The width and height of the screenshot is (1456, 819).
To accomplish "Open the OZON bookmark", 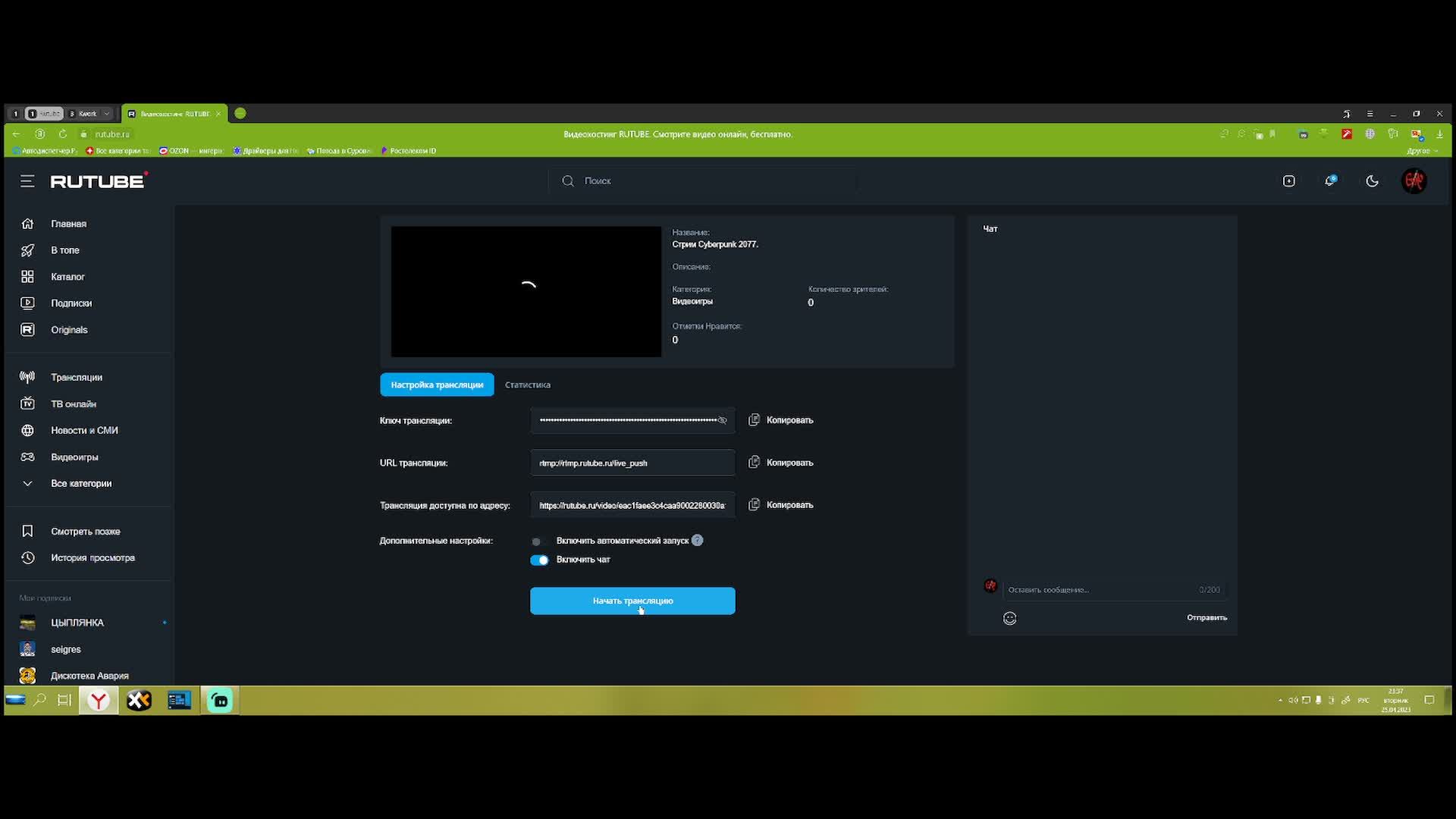I will 192,151.
